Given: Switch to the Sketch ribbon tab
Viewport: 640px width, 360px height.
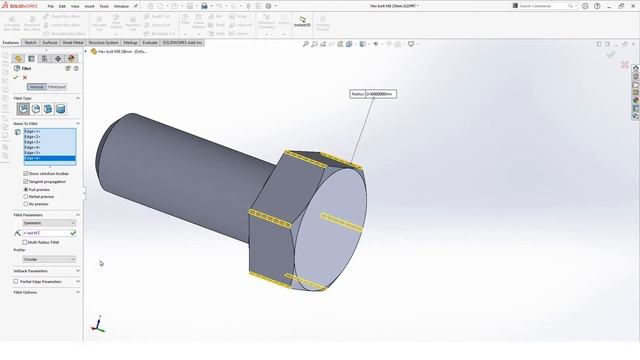Looking at the screenshot, I should (x=31, y=43).
